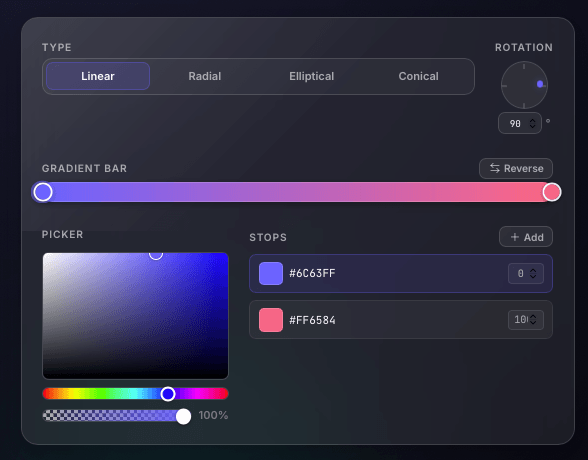
Task: Click the #6C63FF hex value
Action: pos(312,273)
